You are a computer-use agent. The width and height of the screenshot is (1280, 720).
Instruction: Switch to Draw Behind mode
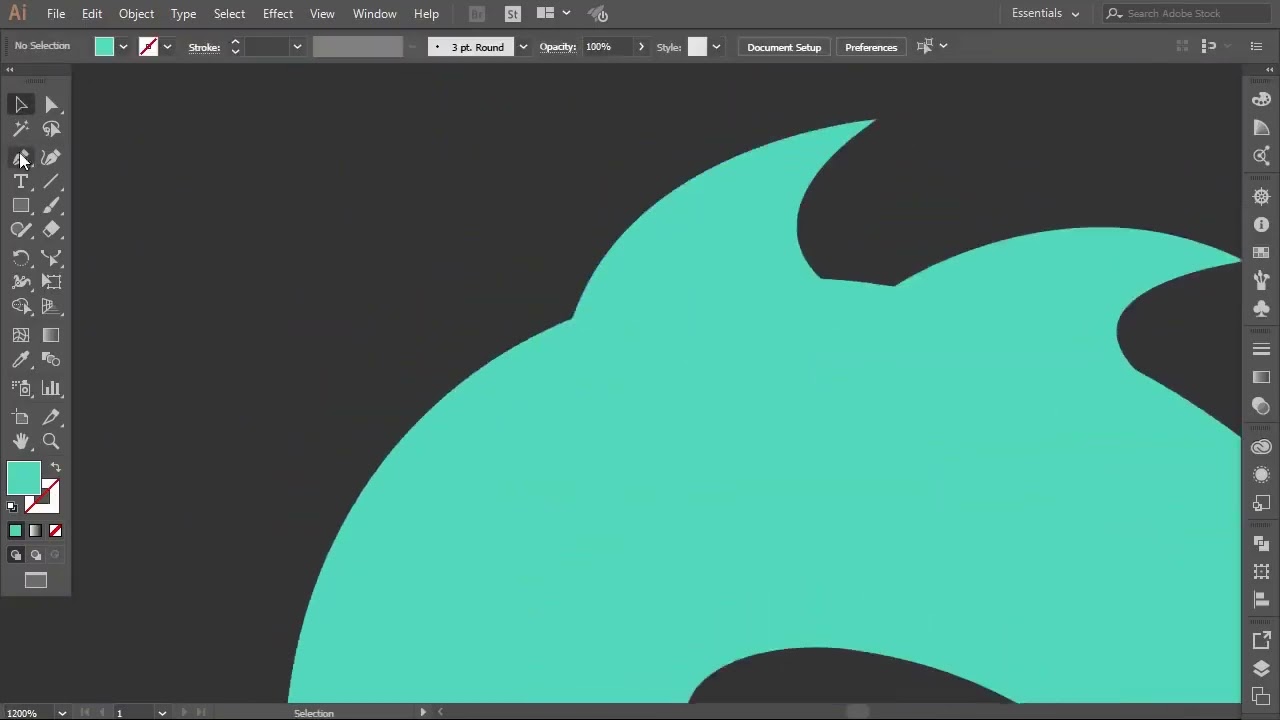click(35, 555)
